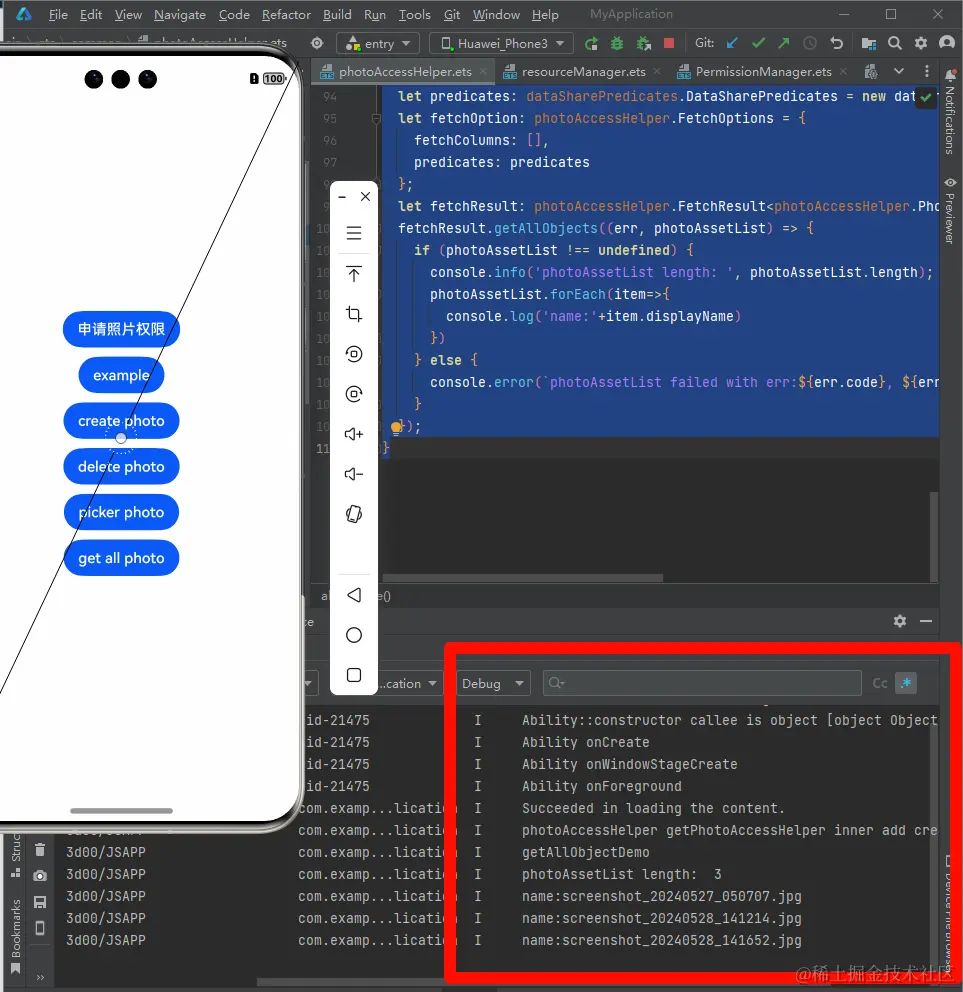The width and height of the screenshot is (963, 992).
Task: Click the emulator Recents square button
Action: pos(354,675)
